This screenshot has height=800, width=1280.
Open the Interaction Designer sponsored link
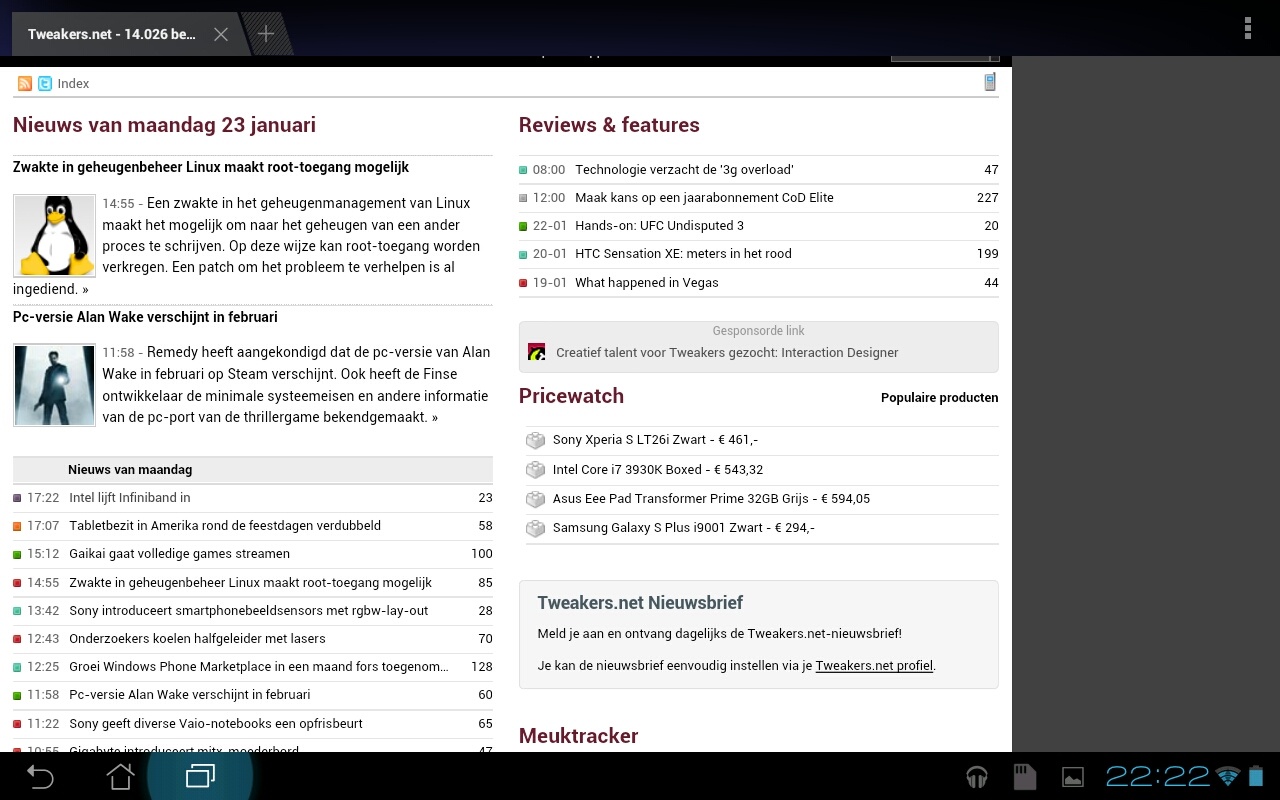click(727, 352)
